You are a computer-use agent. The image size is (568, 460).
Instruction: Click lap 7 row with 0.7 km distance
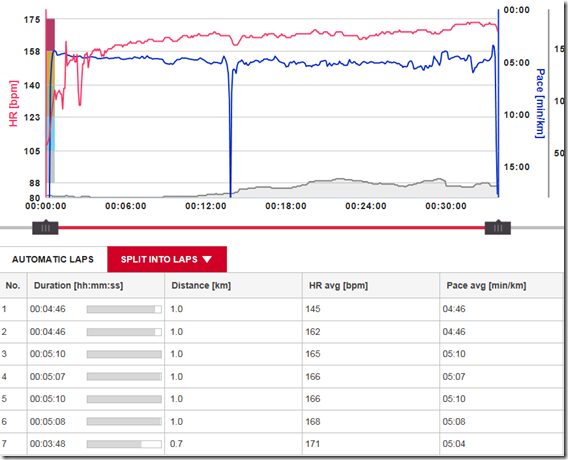tap(281, 444)
